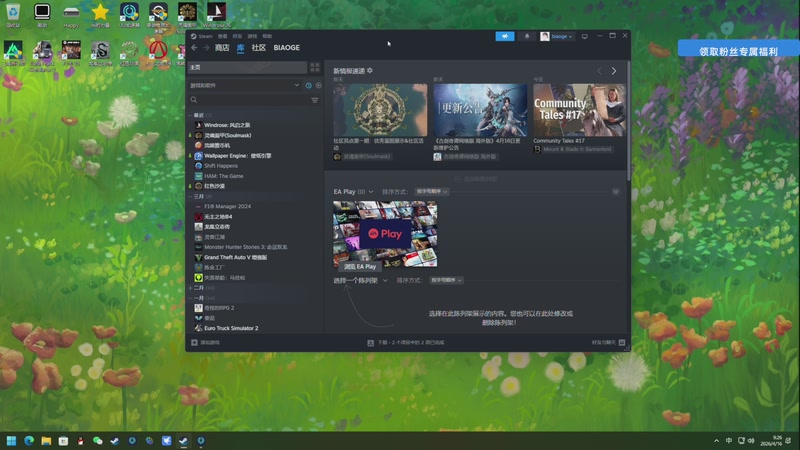Click the library content vertical scrollbar
Image resolution: width=800 pixels, height=450 pixels.
point(629,122)
